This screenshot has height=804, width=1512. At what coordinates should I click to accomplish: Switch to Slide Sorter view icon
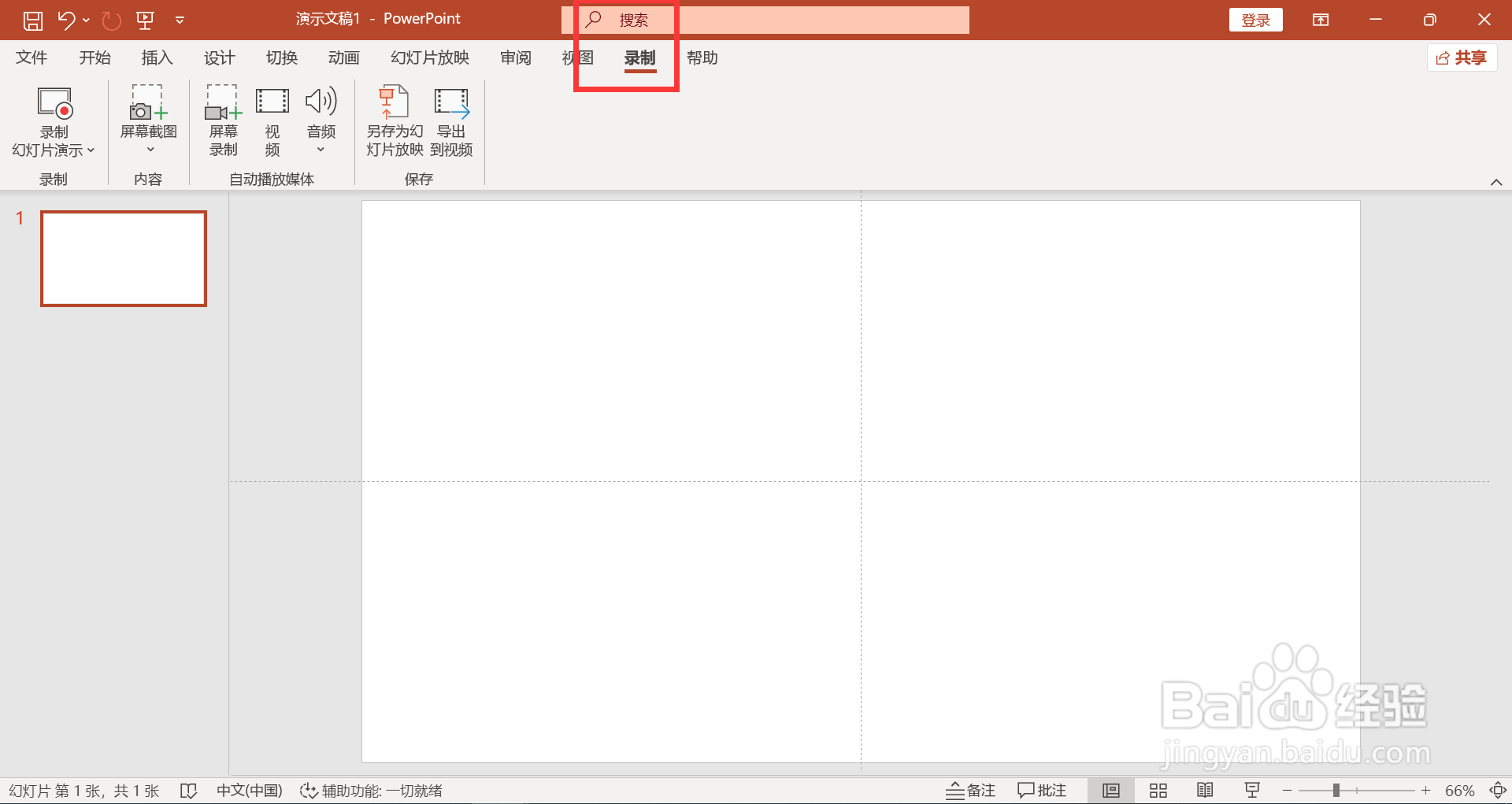tap(1158, 791)
